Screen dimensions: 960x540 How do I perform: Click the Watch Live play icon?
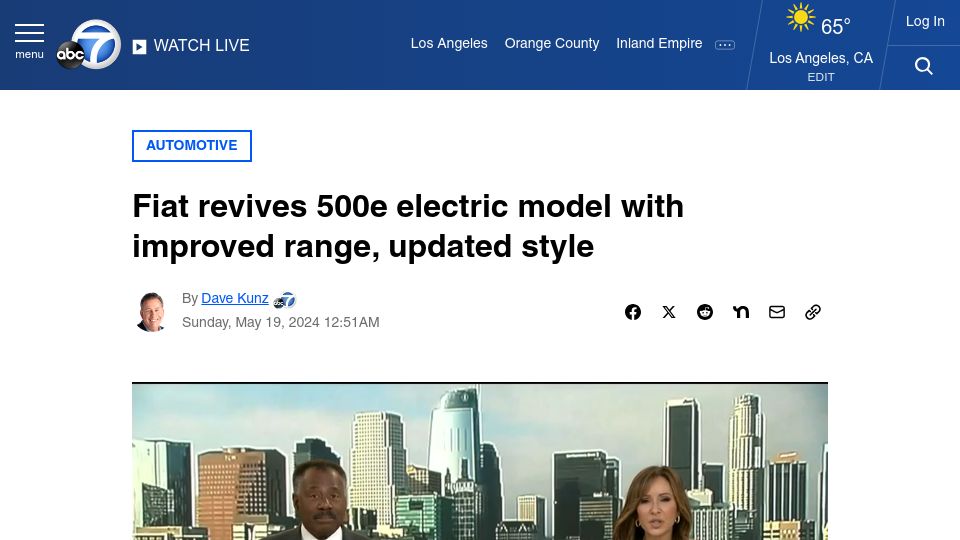click(139, 47)
